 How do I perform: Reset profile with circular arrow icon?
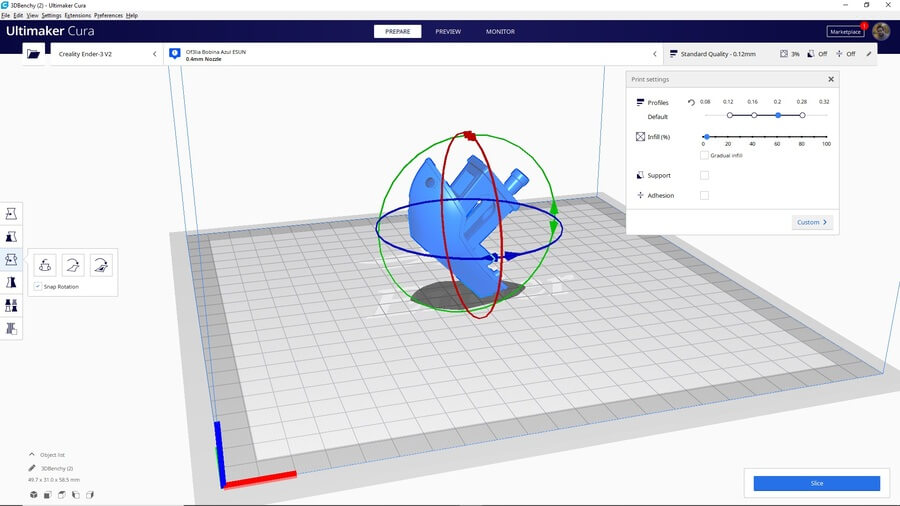[x=691, y=103]
